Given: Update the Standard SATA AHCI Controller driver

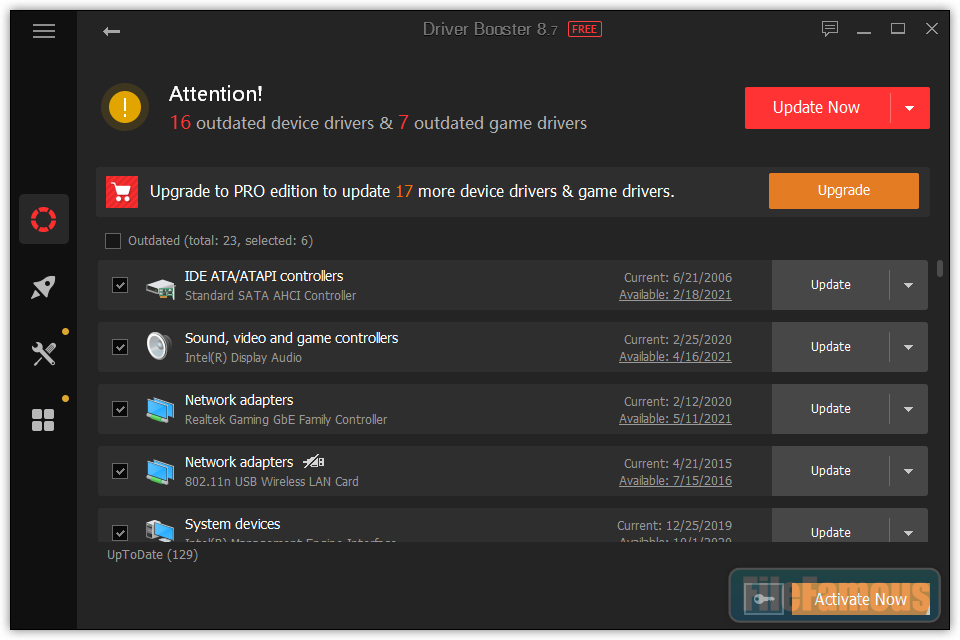Looking at the screenshot, I should point(830,285).
